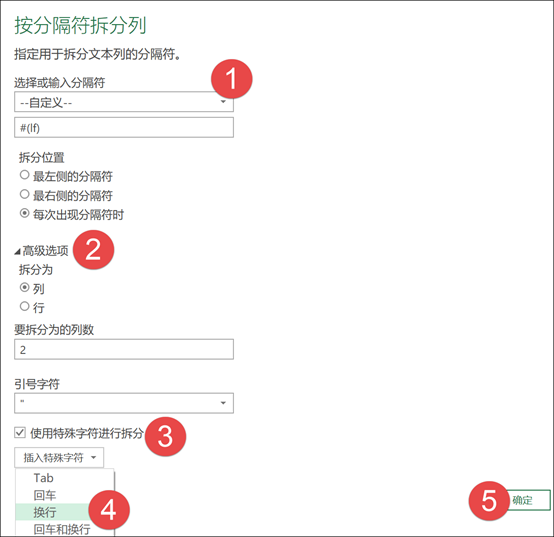Click the red step 3 marker circle
The width and height of the screenshot is (554, 537).
click(165, 436)
